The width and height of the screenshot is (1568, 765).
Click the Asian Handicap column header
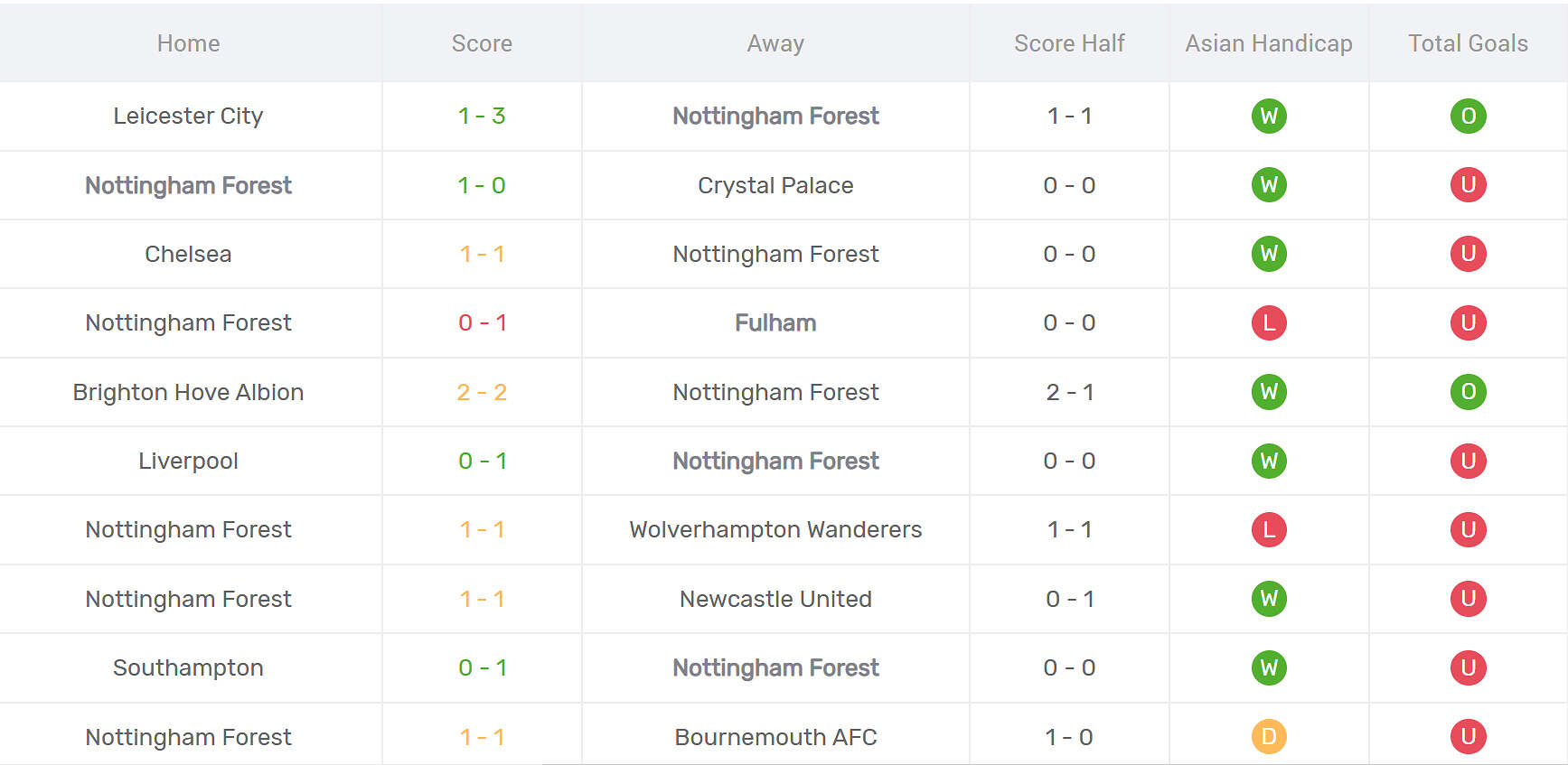click(x=1269, y=43)
